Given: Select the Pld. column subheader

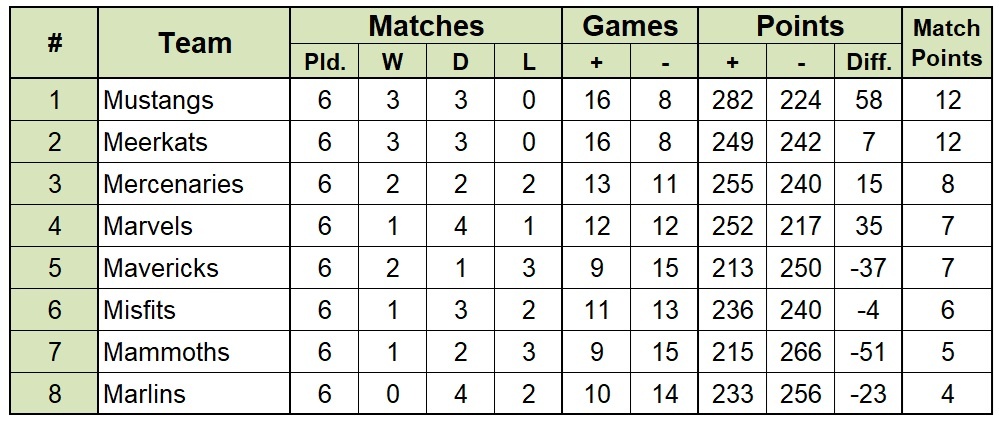Looking at the screenshot, I should click(x=324, y=62).
